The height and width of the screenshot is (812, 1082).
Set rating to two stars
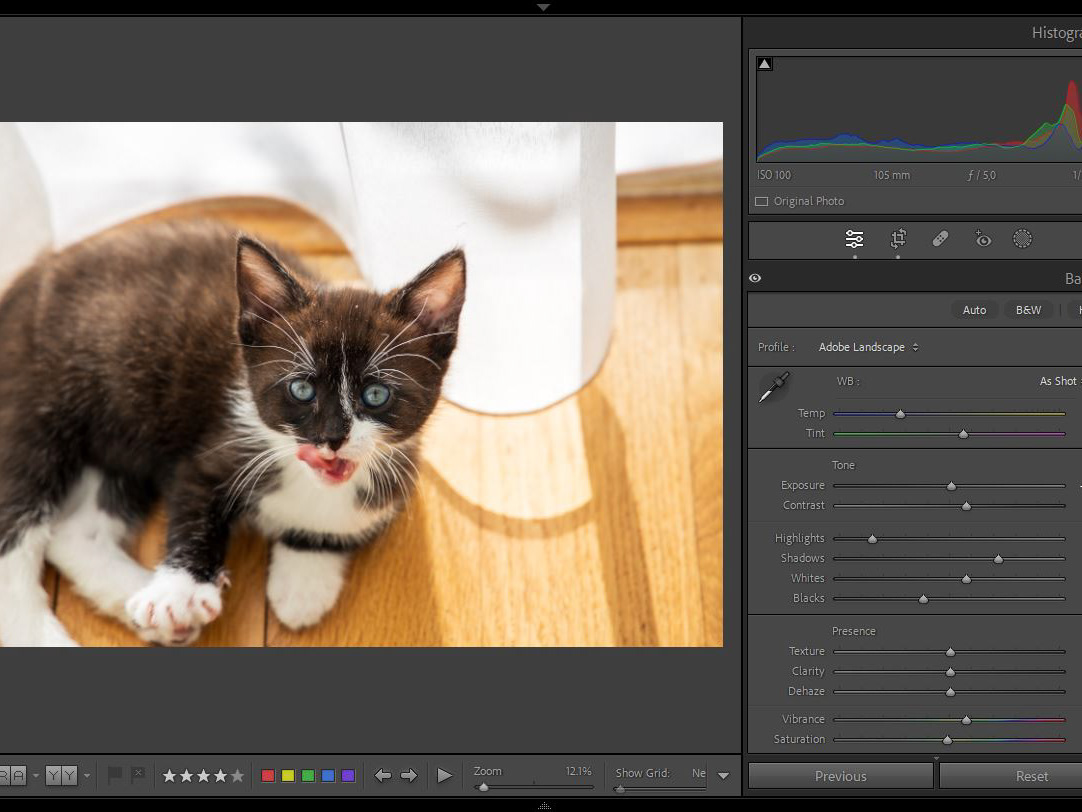click(x=186, y=776)
